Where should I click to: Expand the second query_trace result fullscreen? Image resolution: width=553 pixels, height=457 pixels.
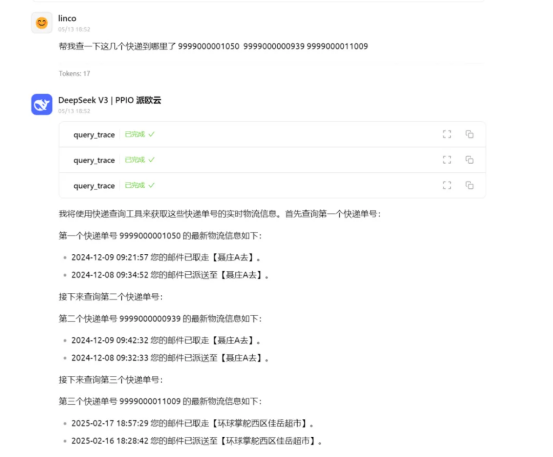click(x=447, y=160)
